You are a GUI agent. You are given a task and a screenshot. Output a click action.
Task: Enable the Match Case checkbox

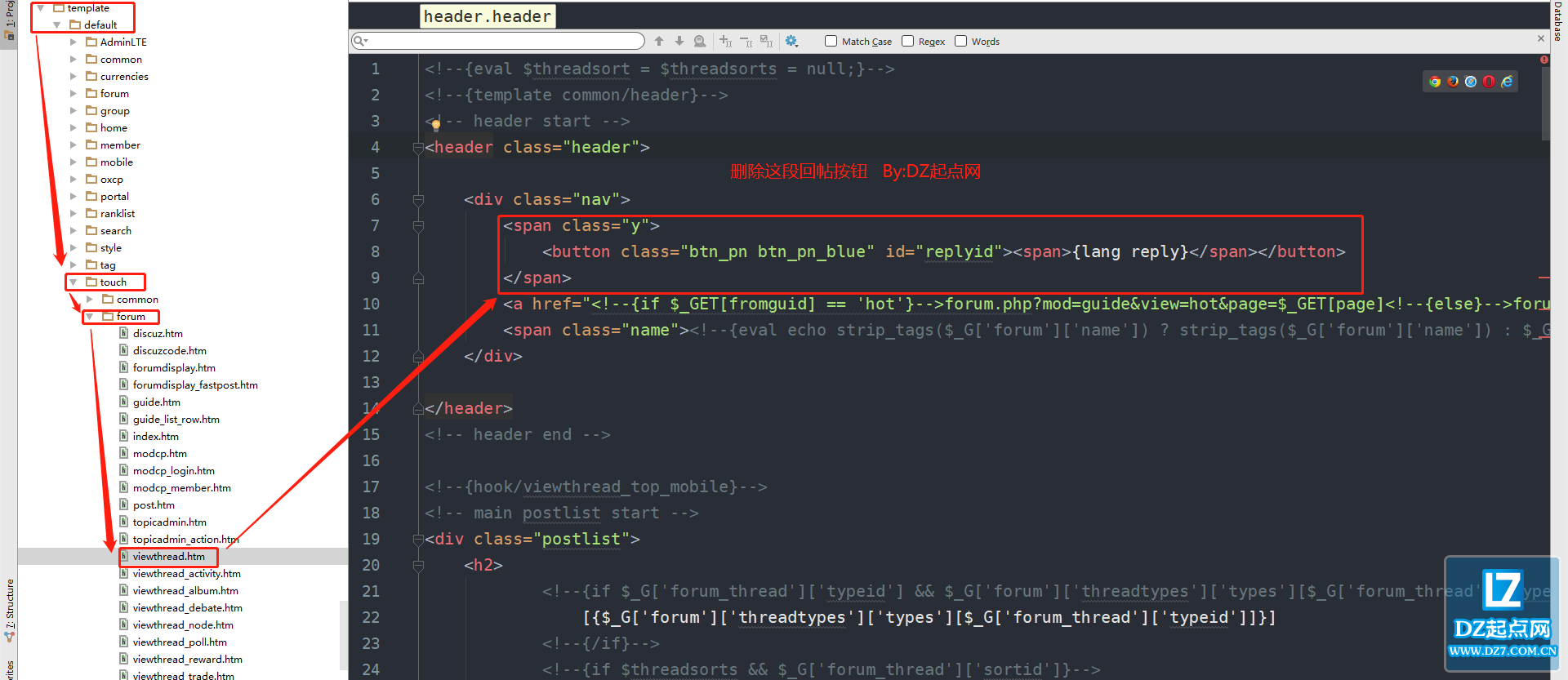(x=831, y=41)
